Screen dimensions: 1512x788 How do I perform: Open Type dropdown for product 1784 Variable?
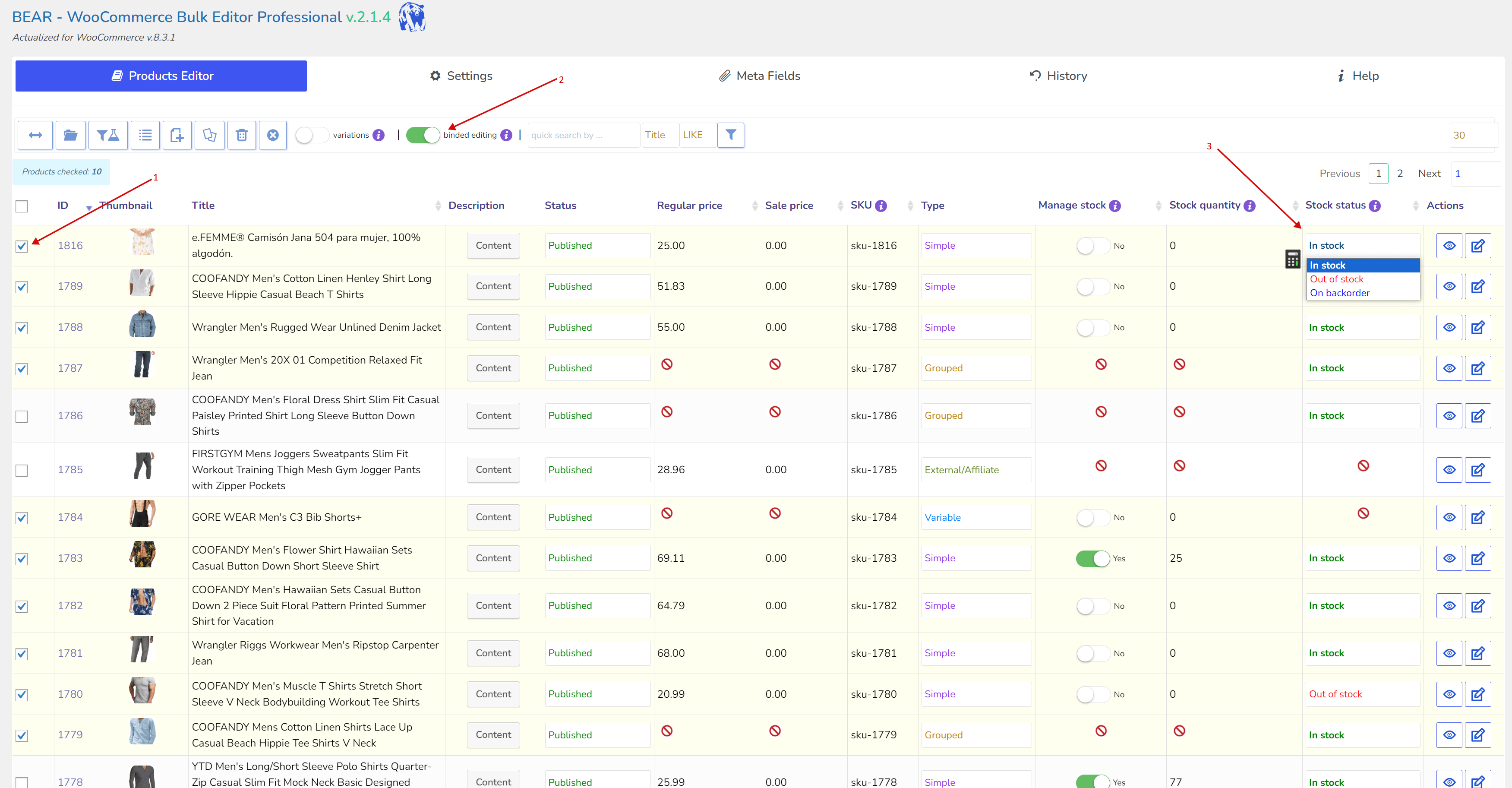pos(976,518)
